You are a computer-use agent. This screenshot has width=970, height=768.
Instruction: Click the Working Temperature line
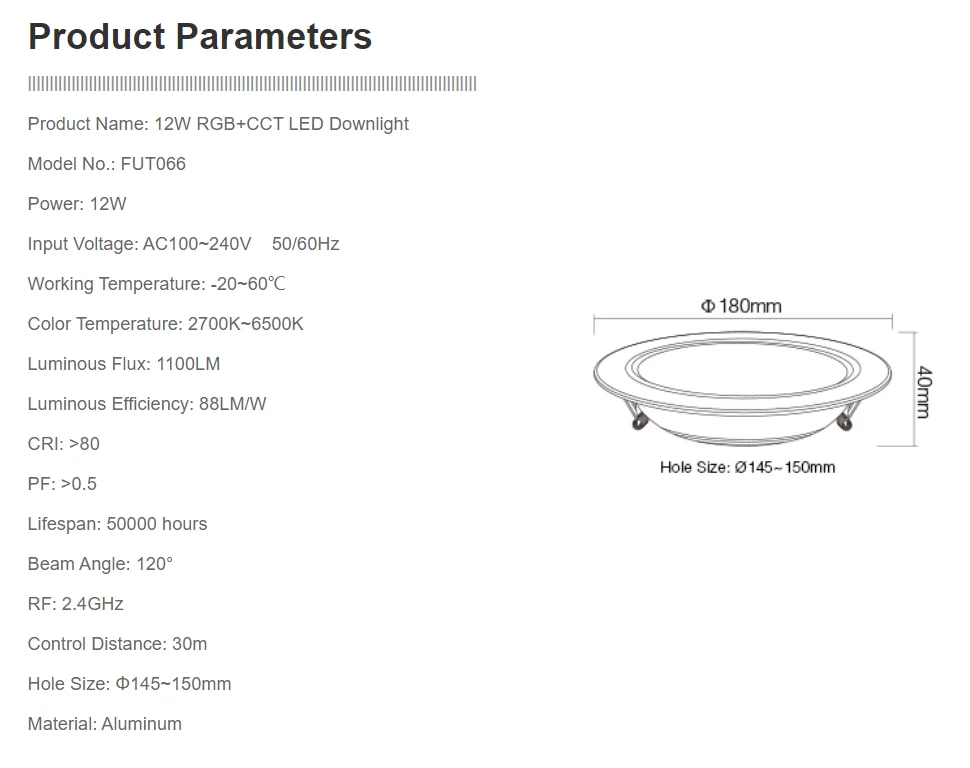coord(157,284)
